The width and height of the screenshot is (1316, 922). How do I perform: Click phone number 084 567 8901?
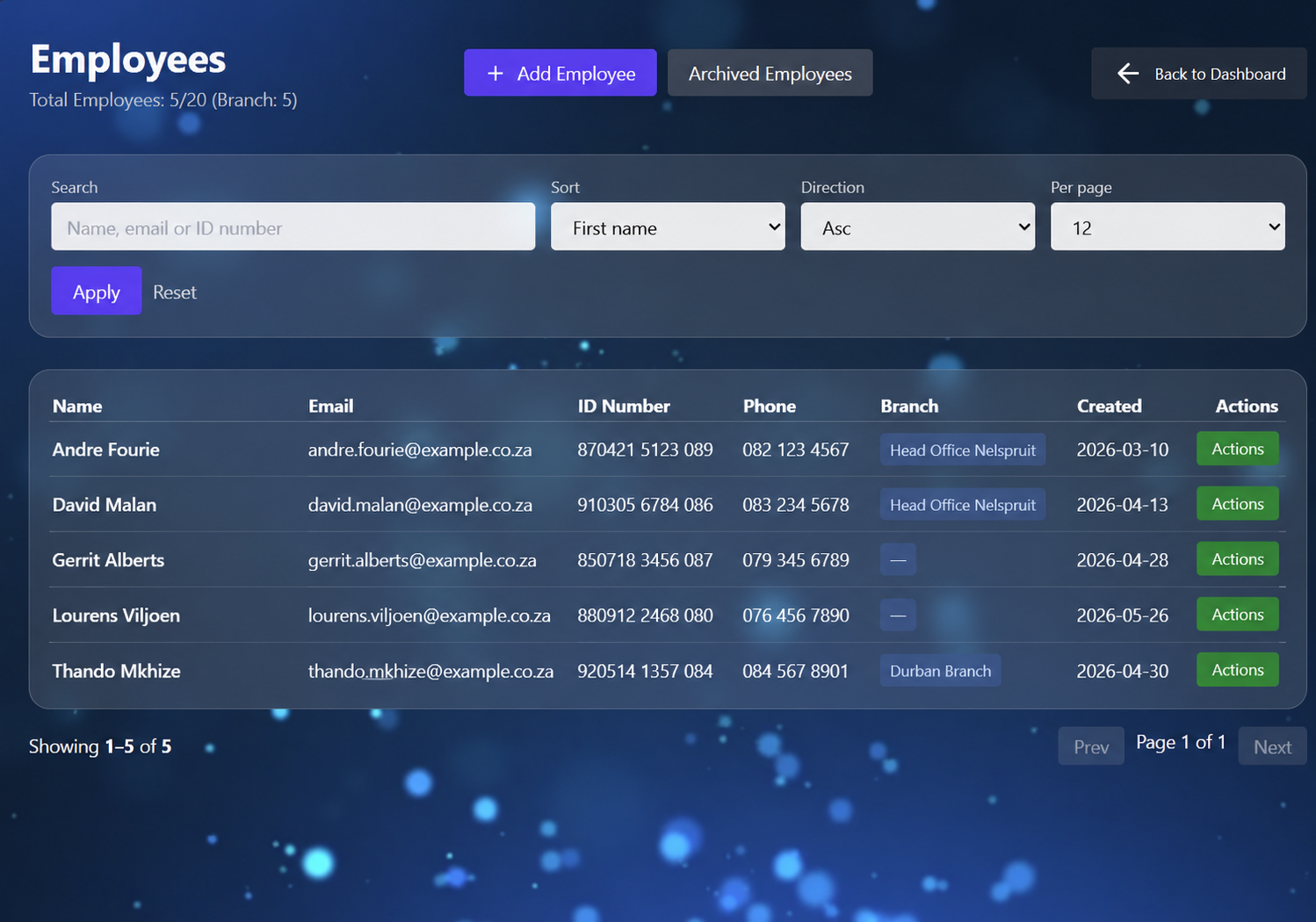click(796, 671)
